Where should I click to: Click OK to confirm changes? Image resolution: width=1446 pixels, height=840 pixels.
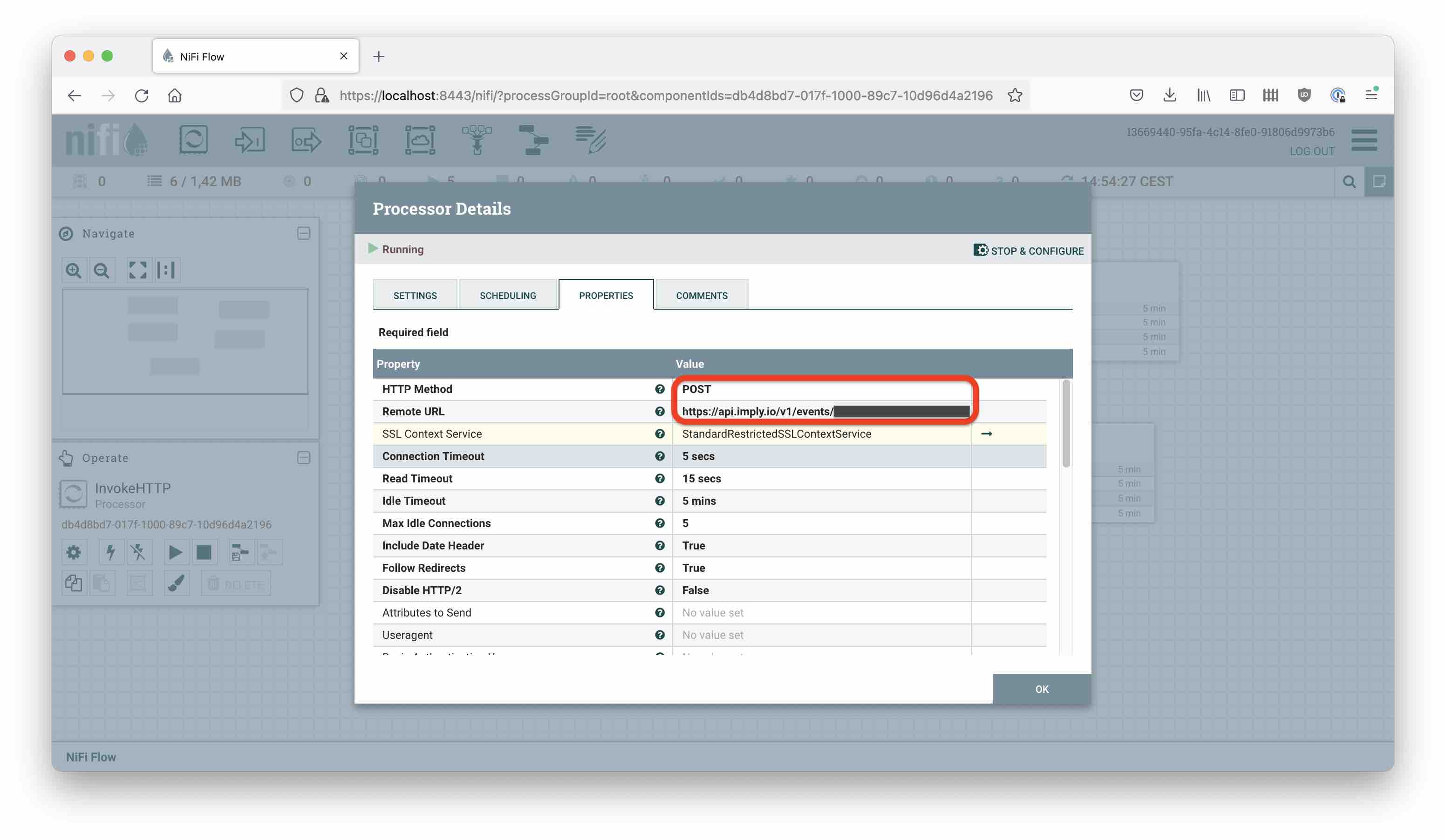coord(1041,689)
